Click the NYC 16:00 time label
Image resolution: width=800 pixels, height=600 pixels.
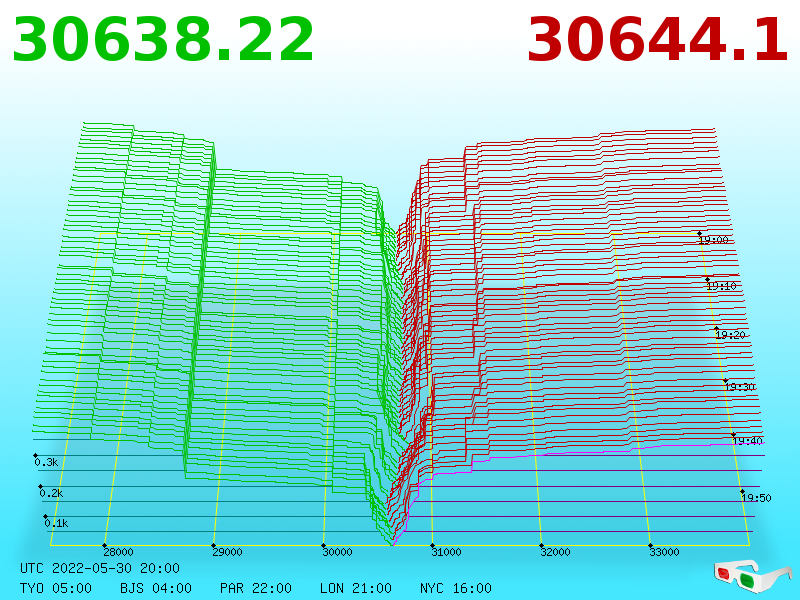click(x=456, y=588)
